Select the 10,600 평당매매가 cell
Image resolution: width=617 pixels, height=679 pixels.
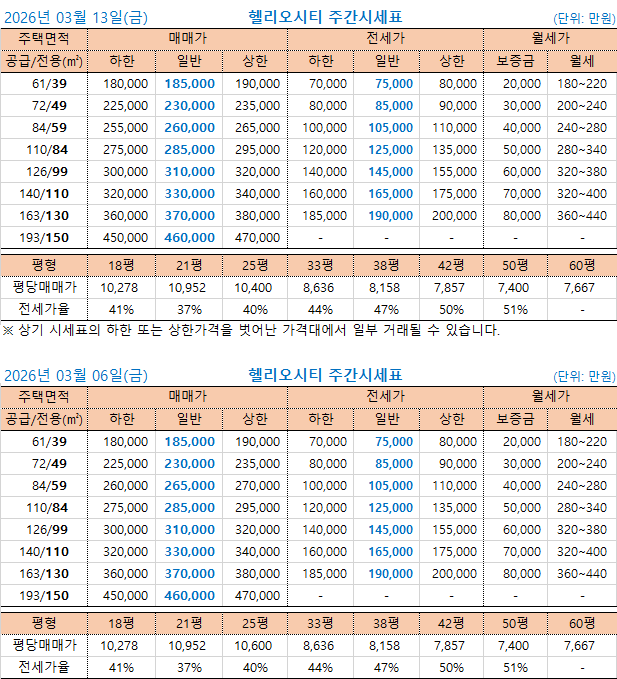coord(255,646)
